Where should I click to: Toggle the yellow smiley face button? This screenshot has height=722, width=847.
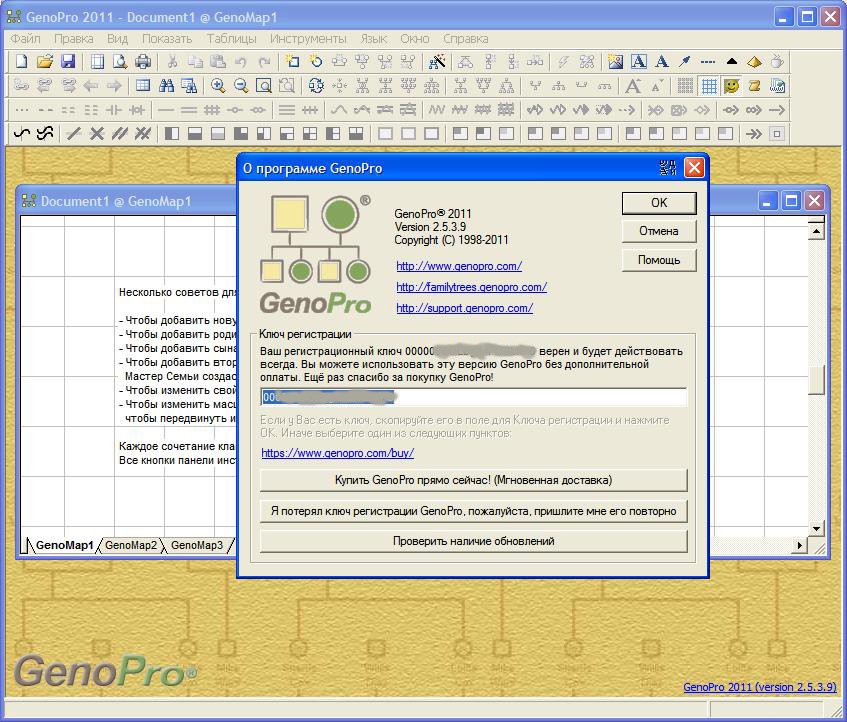(x=731, y=85)
